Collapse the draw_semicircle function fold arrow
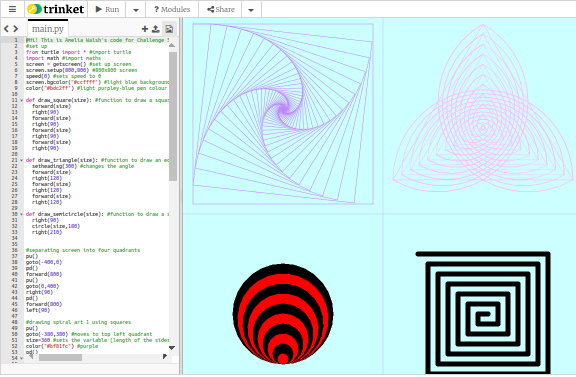The image size is (576, 377). click(x=22, y=214)
